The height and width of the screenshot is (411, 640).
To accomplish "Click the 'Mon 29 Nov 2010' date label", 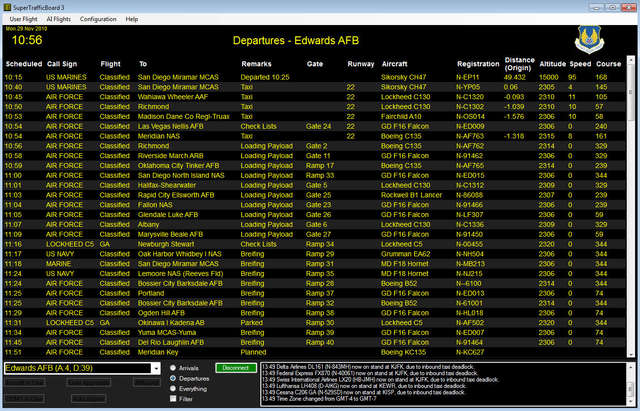I will point(26,29).
